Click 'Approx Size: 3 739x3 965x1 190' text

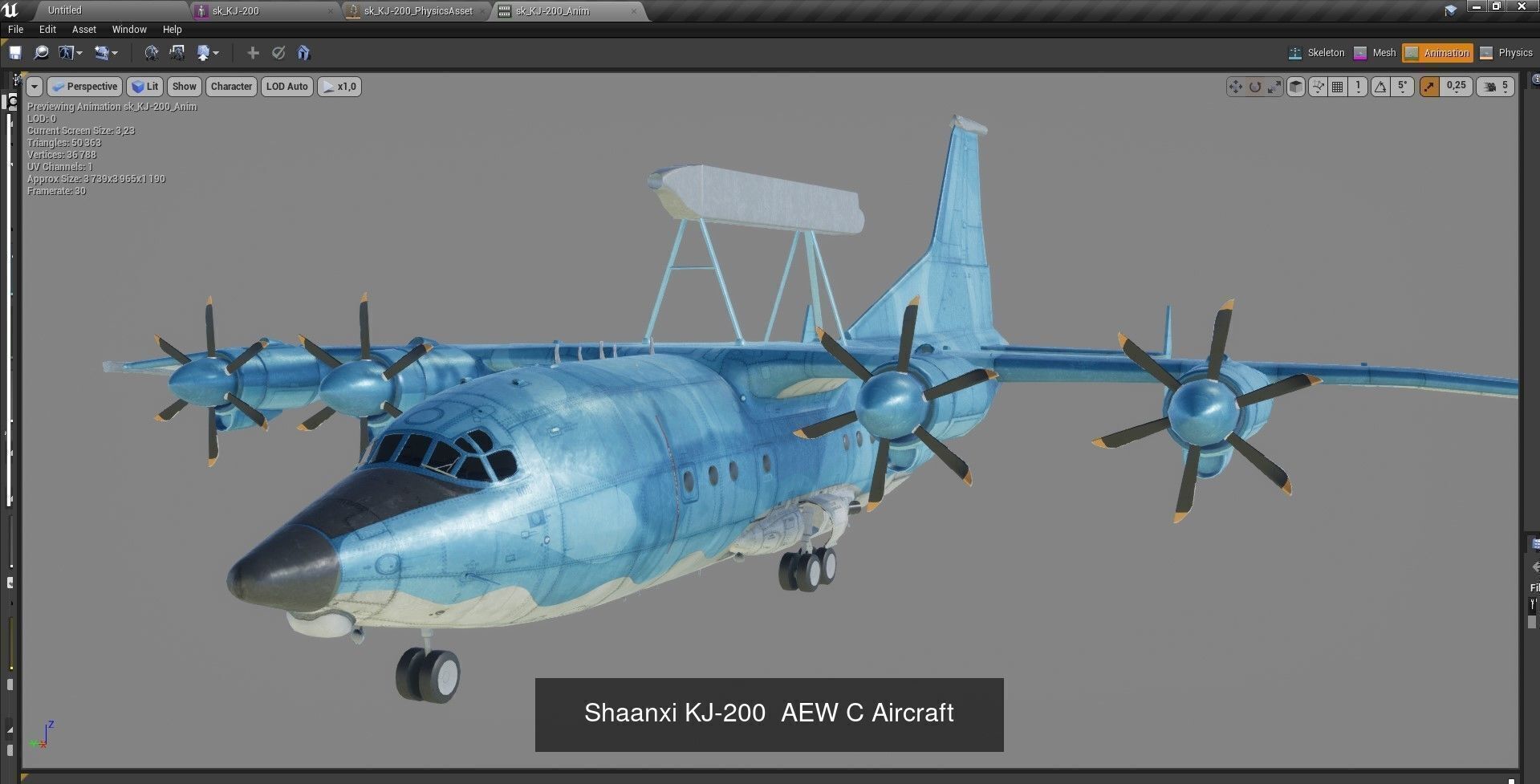pos(96,179)
